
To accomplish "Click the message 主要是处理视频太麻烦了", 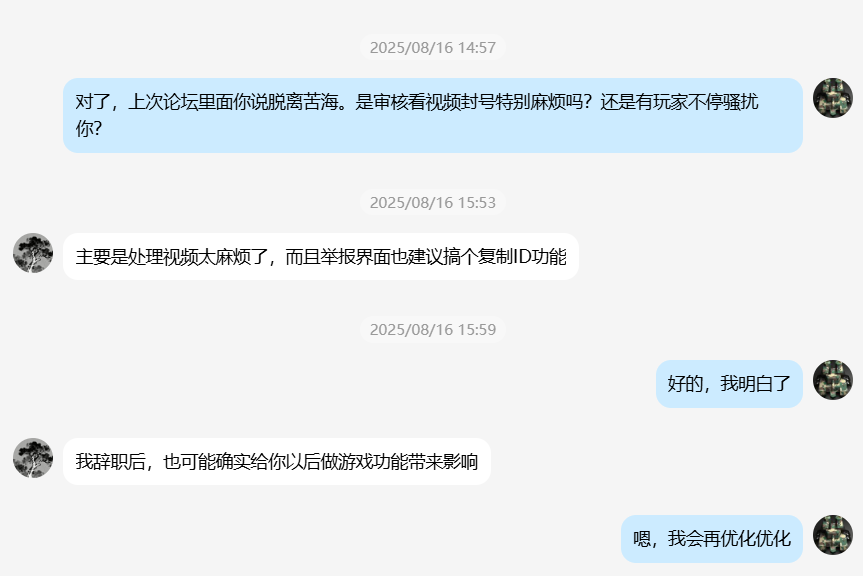I will (x=321, y=257).
